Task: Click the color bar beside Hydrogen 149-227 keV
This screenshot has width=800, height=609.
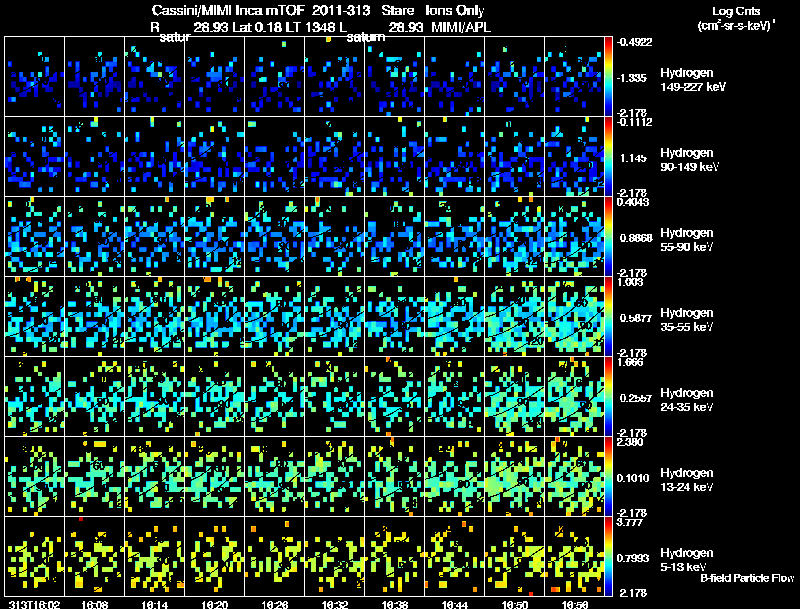Action: [608, 77]
